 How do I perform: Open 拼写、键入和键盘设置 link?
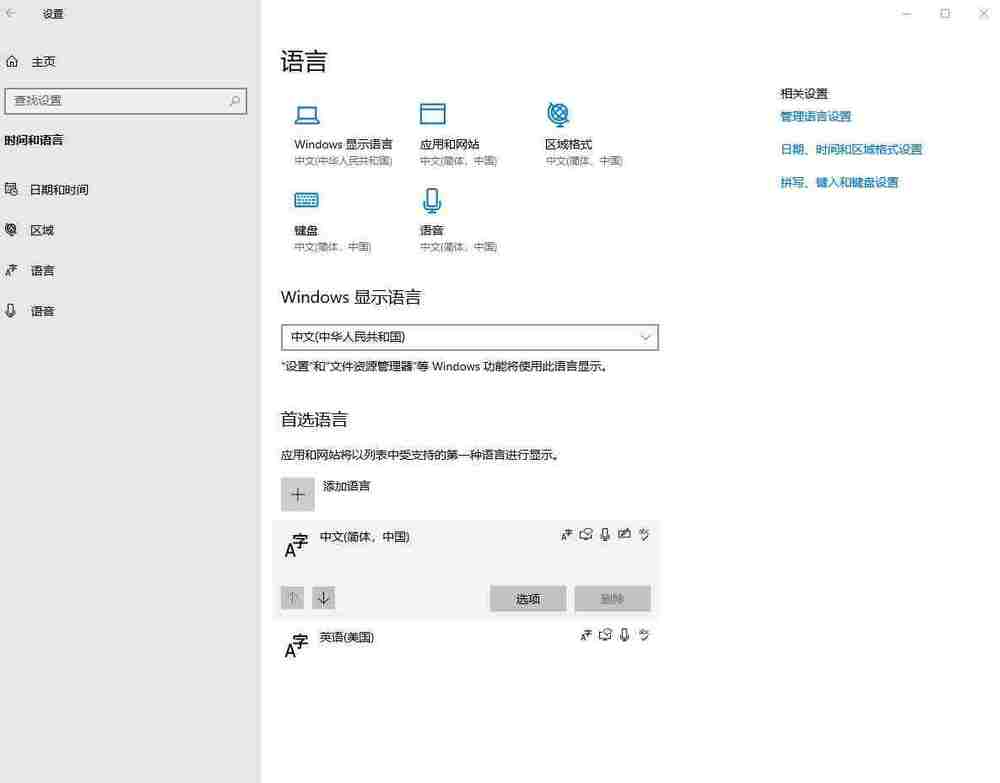click(x=839, y=183)
